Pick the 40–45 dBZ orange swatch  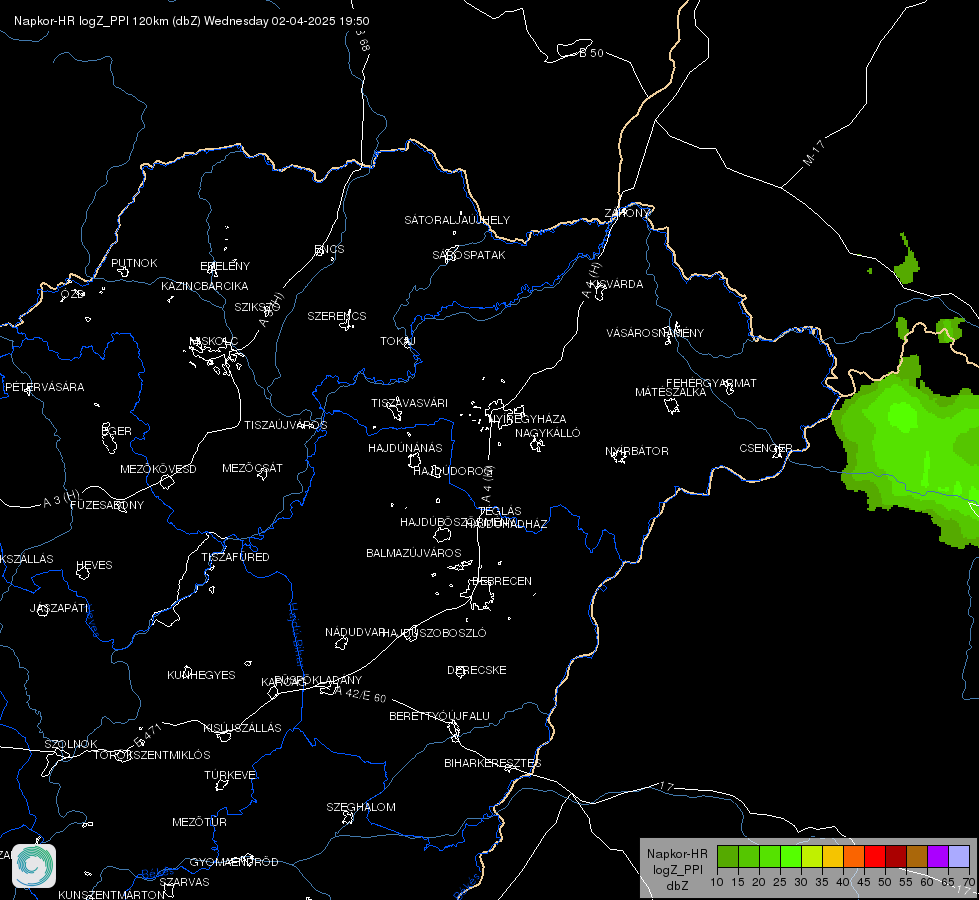click(854, 856)
